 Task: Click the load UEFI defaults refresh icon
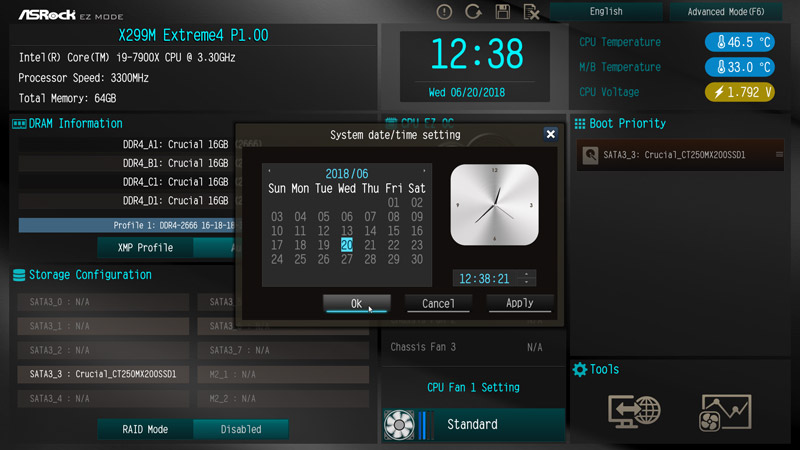coord(473,12)
